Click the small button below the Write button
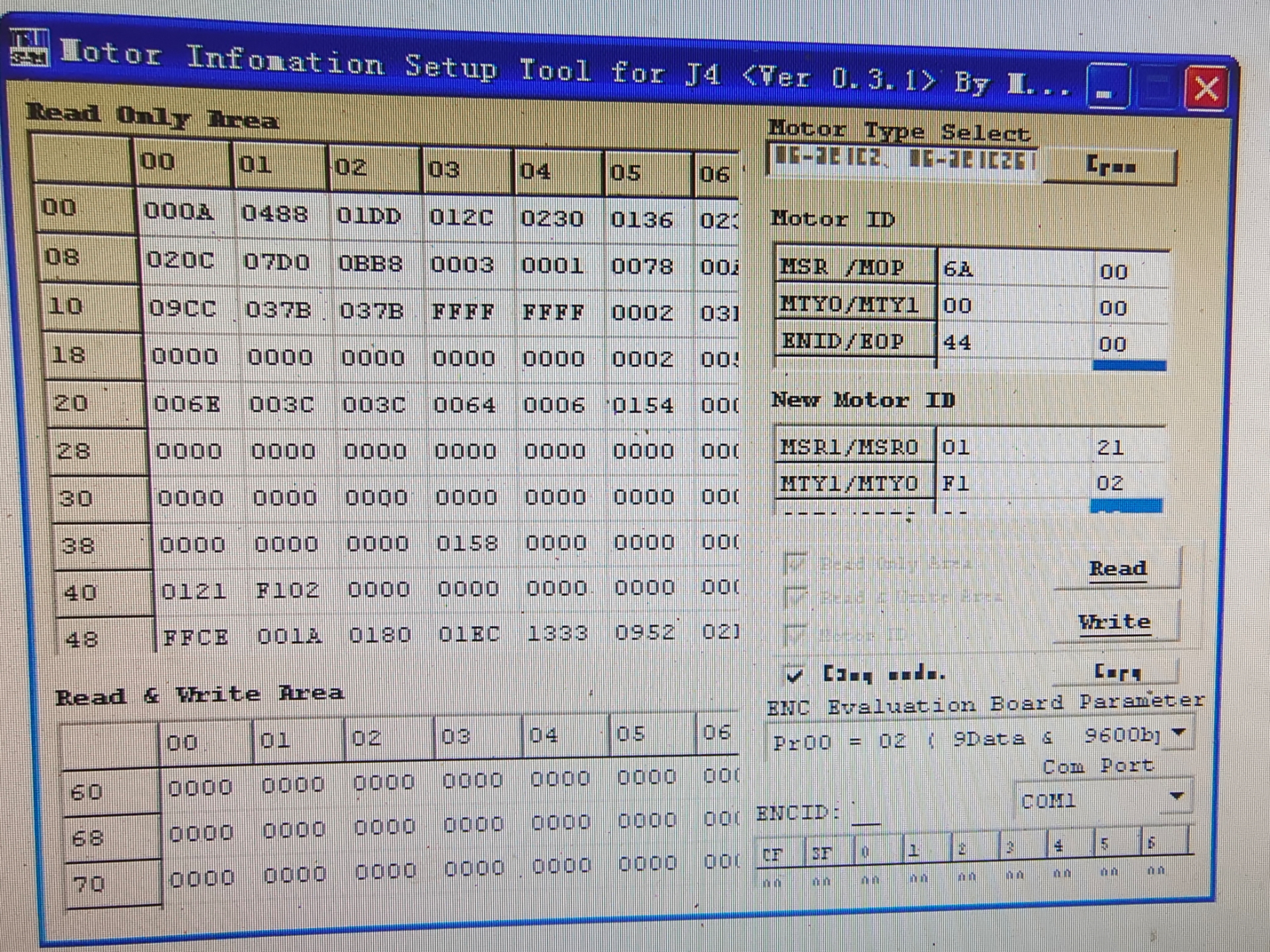Image resolution: width=1270 pixels, height=952 pixels. coord(1117,672)
